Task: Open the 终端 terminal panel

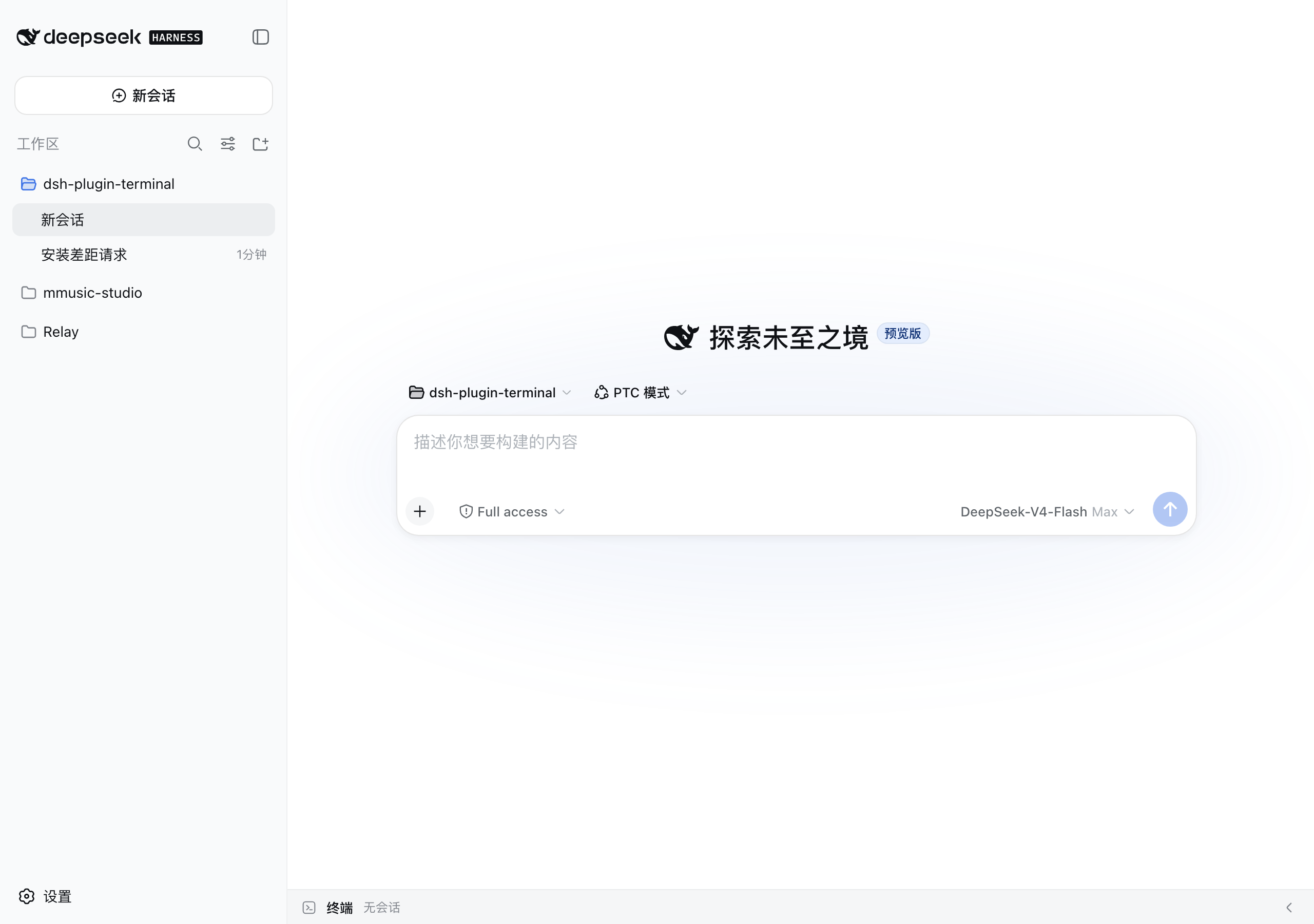Action: click(x=339, y=908)
